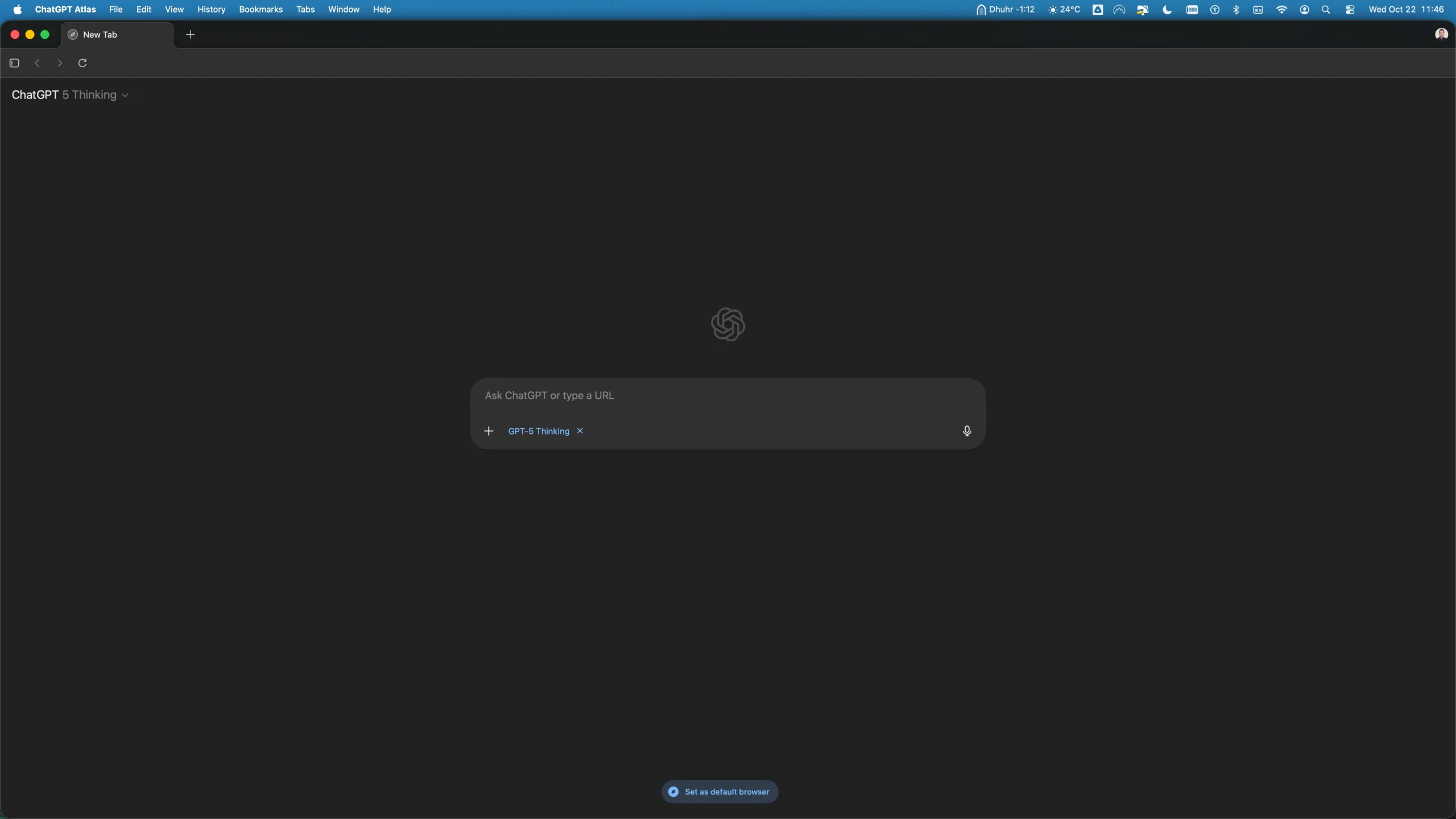Open the History menu
1456x819 pixels.
pos(211,10)
